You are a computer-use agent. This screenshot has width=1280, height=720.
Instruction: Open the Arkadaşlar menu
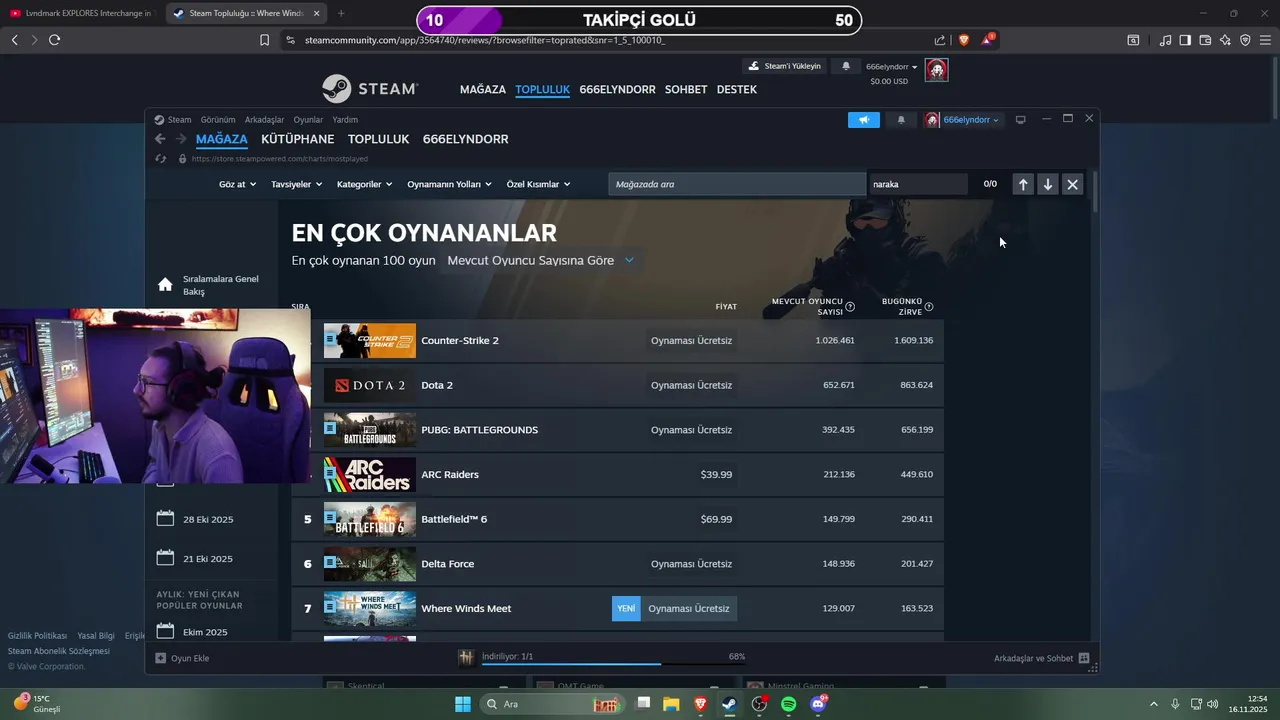(264, 120)
